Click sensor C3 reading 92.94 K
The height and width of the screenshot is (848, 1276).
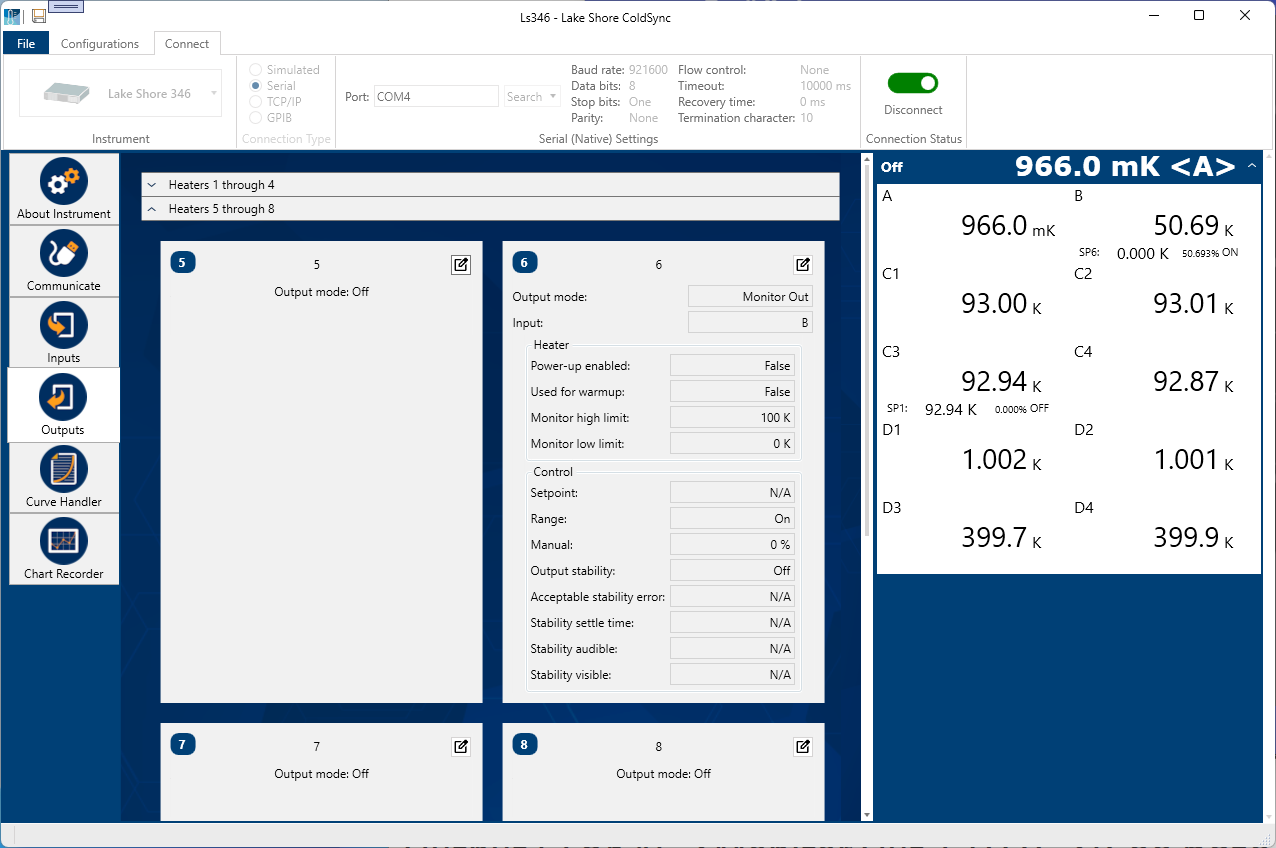[1001, 382]
